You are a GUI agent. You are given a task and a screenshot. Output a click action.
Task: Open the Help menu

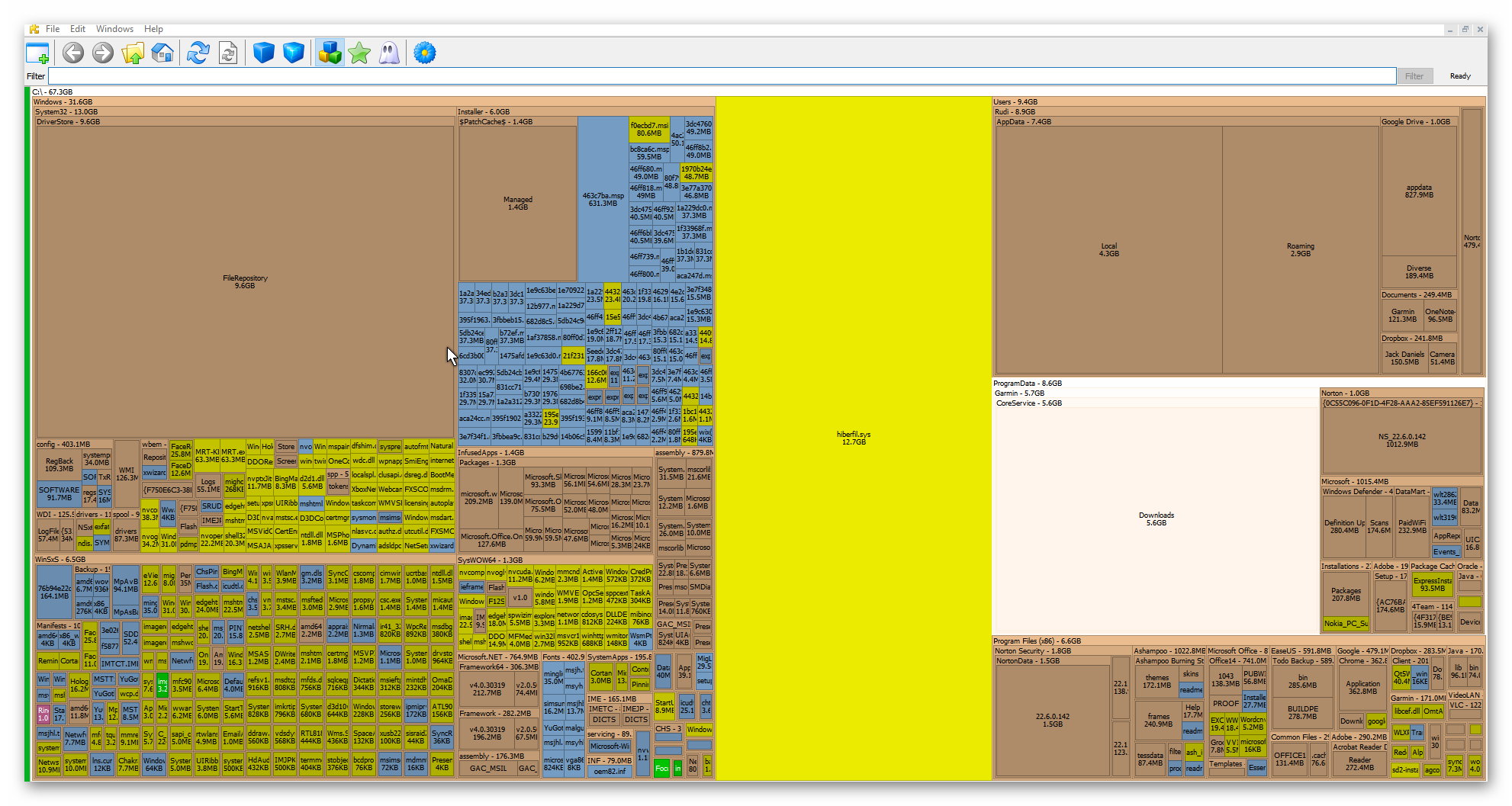153,29
